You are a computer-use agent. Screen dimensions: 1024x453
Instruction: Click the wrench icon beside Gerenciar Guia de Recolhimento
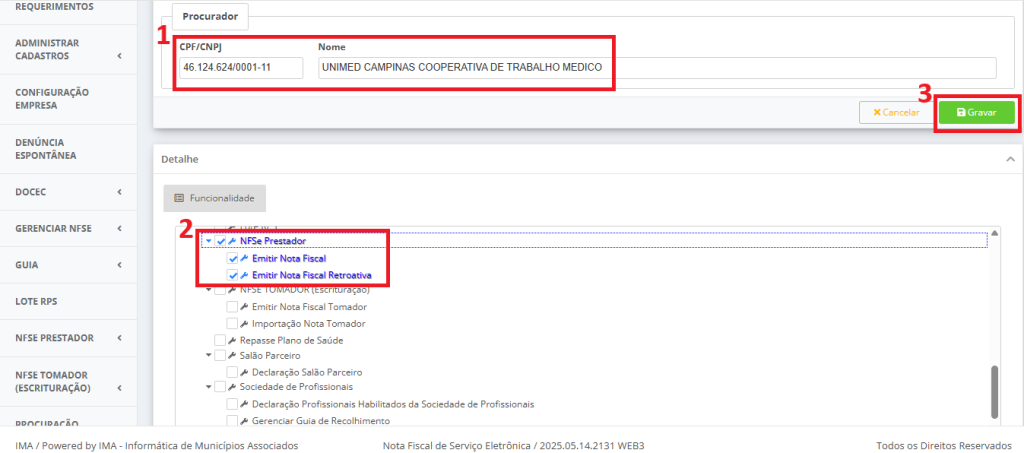point(244,420)
